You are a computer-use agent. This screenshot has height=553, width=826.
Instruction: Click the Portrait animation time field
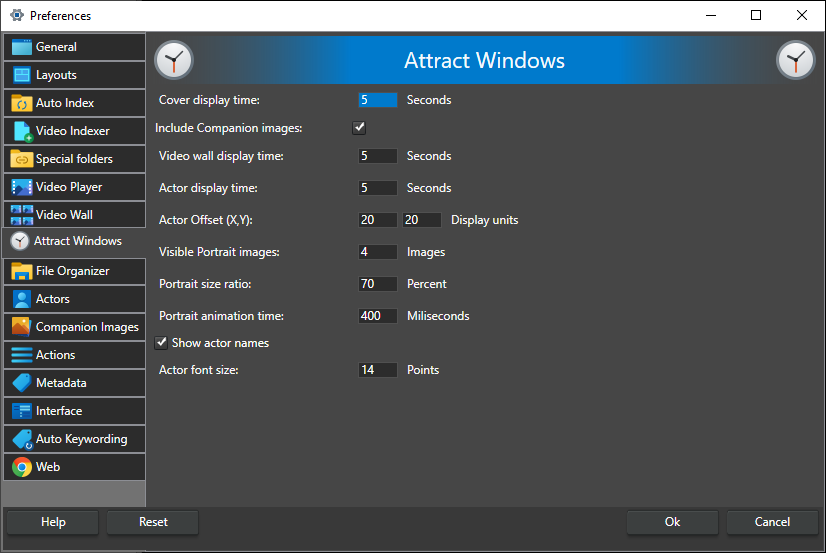click(x=378, y=316)
